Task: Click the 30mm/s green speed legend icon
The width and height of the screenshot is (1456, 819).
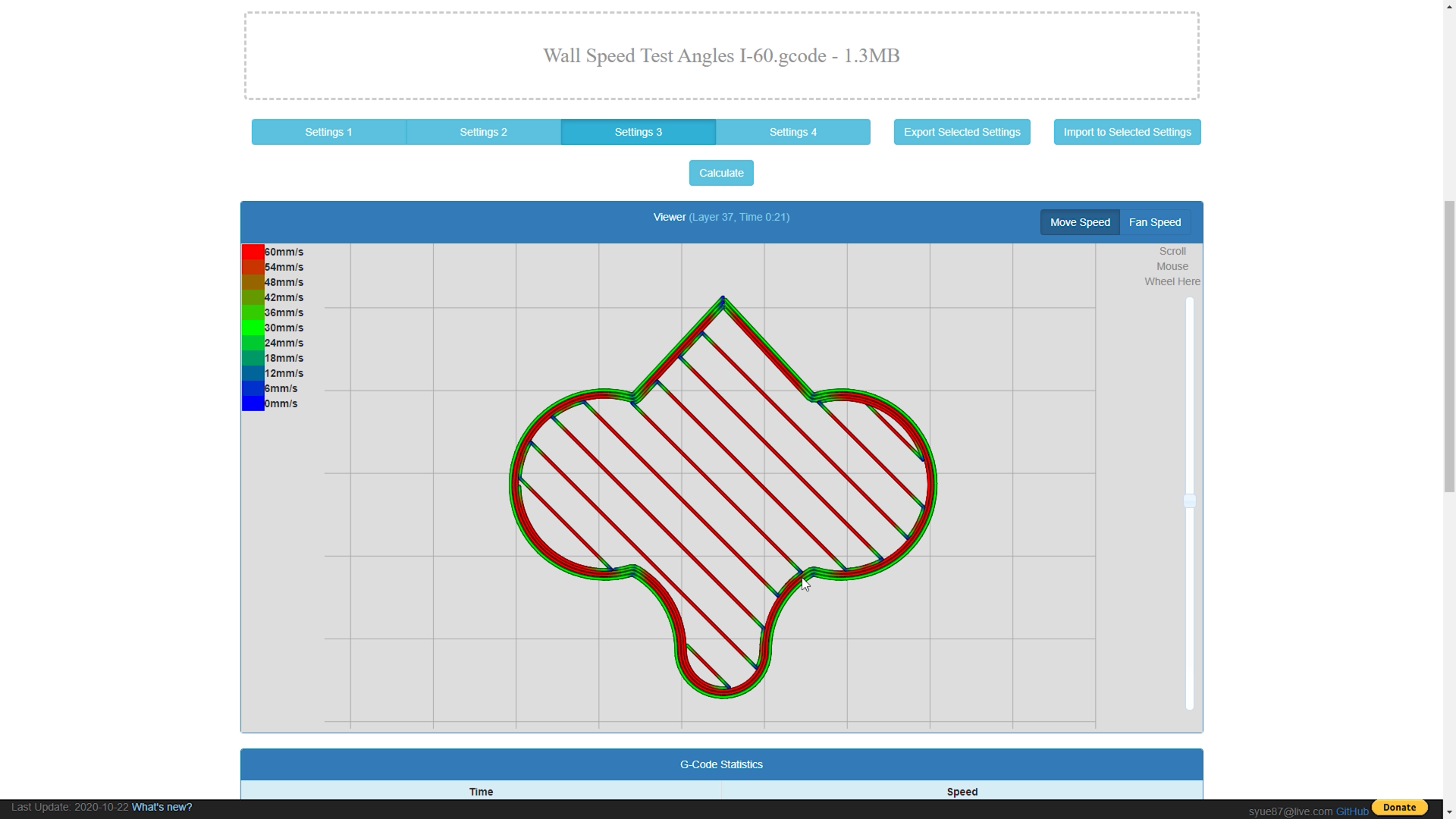Action: point(252,327)
